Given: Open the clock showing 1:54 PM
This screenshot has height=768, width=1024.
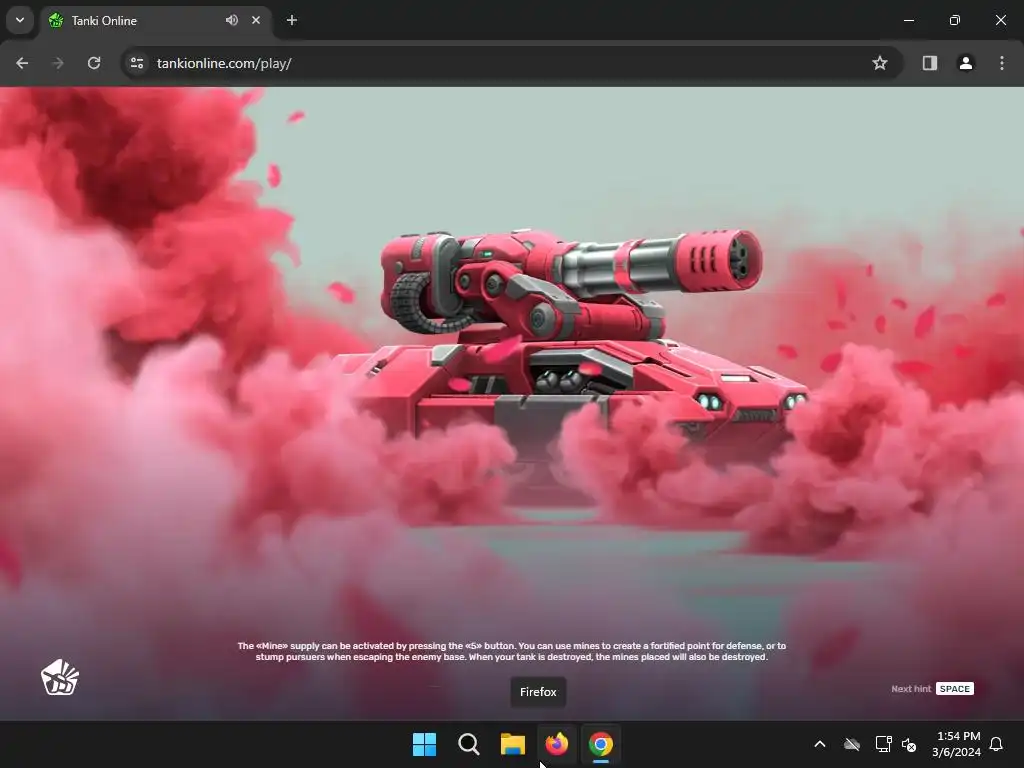Looking at the screenshot, I should (956, 744).
